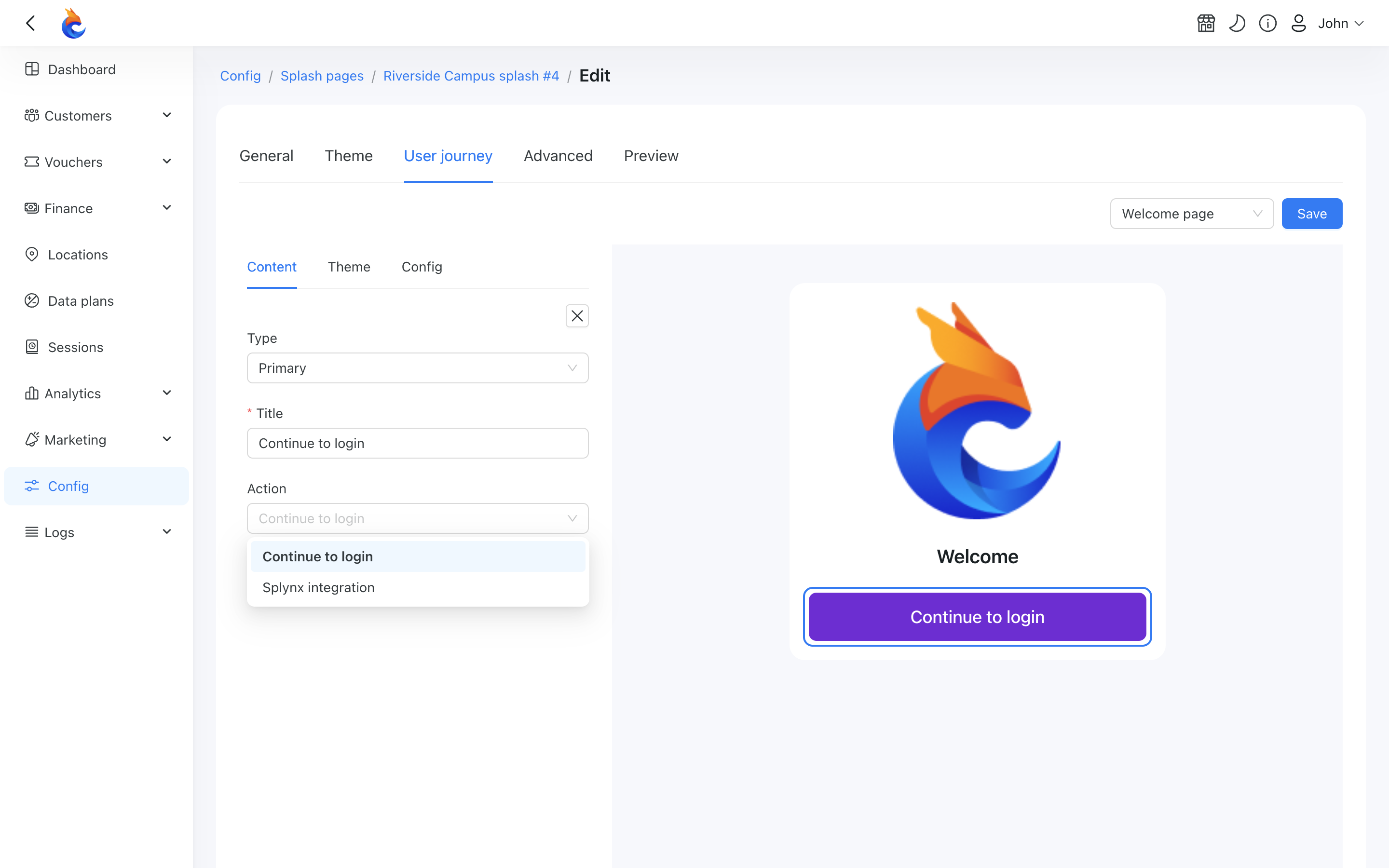Click the flame logo in header

pos(73,23)
